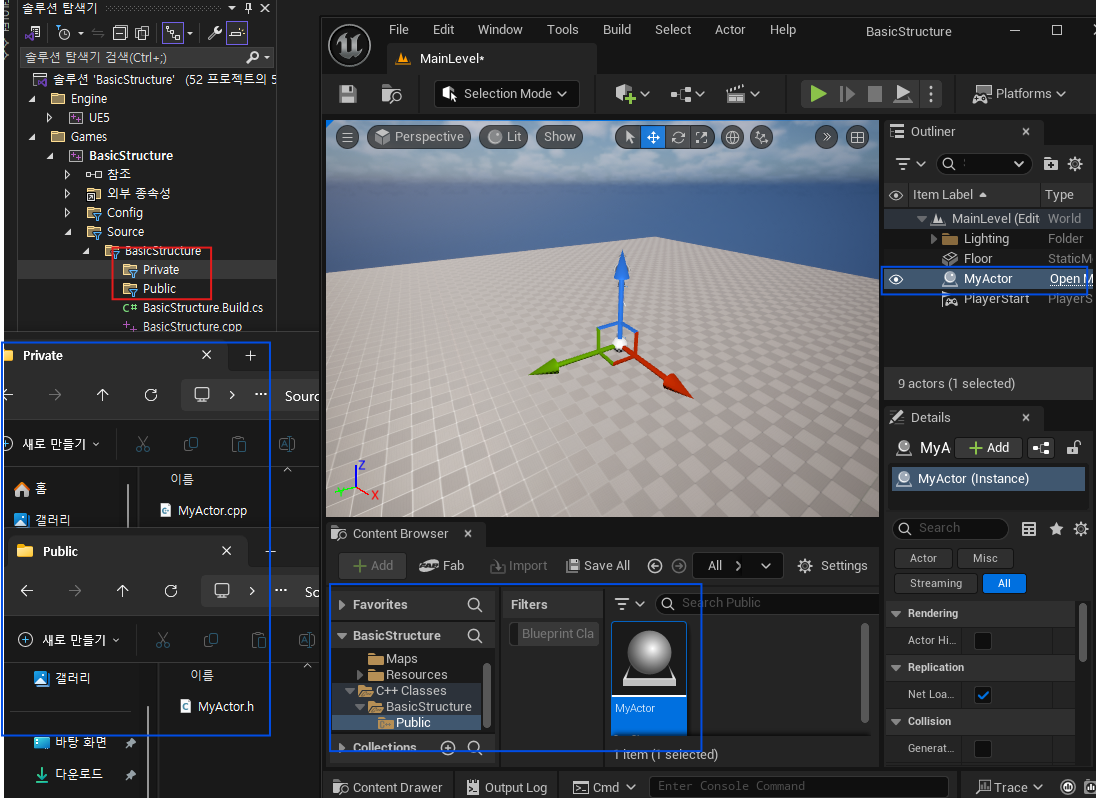This screenshot has width=1096, height=798.
Task: Choose the Rotate tool in the viewport toolbar
Action: click(x=678, y=137)
